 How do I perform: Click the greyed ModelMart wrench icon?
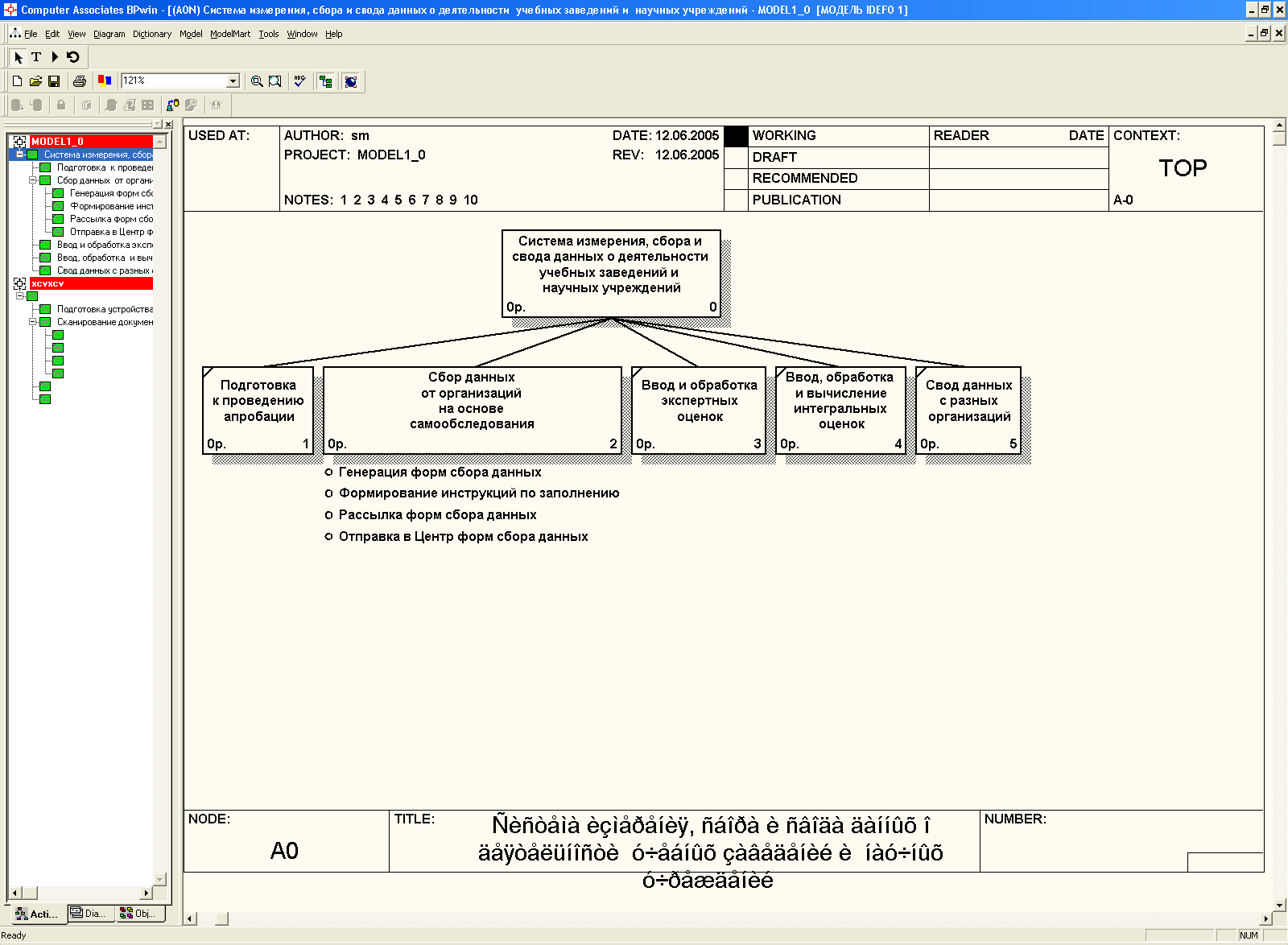(191, 105)
